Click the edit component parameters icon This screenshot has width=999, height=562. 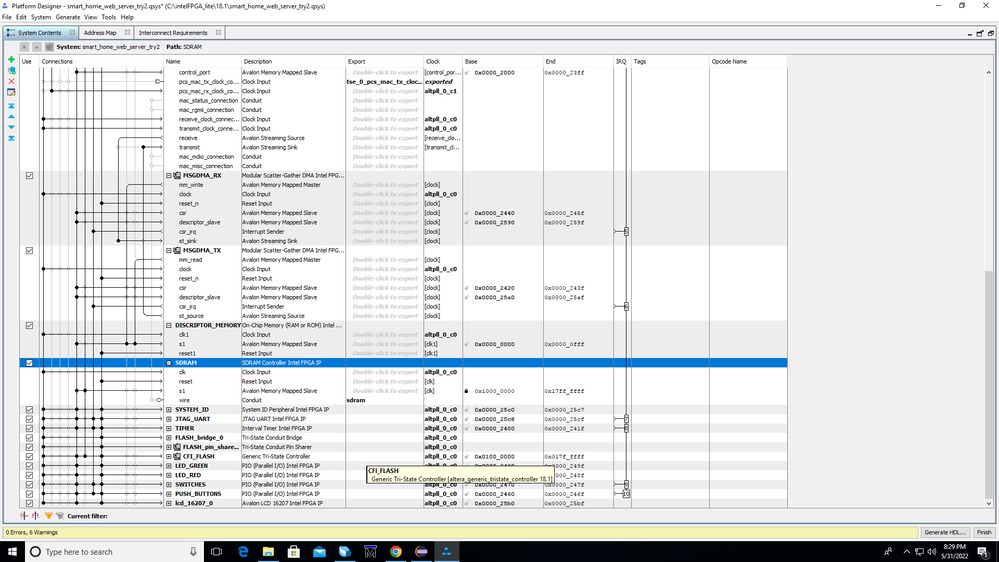[11, 92]
